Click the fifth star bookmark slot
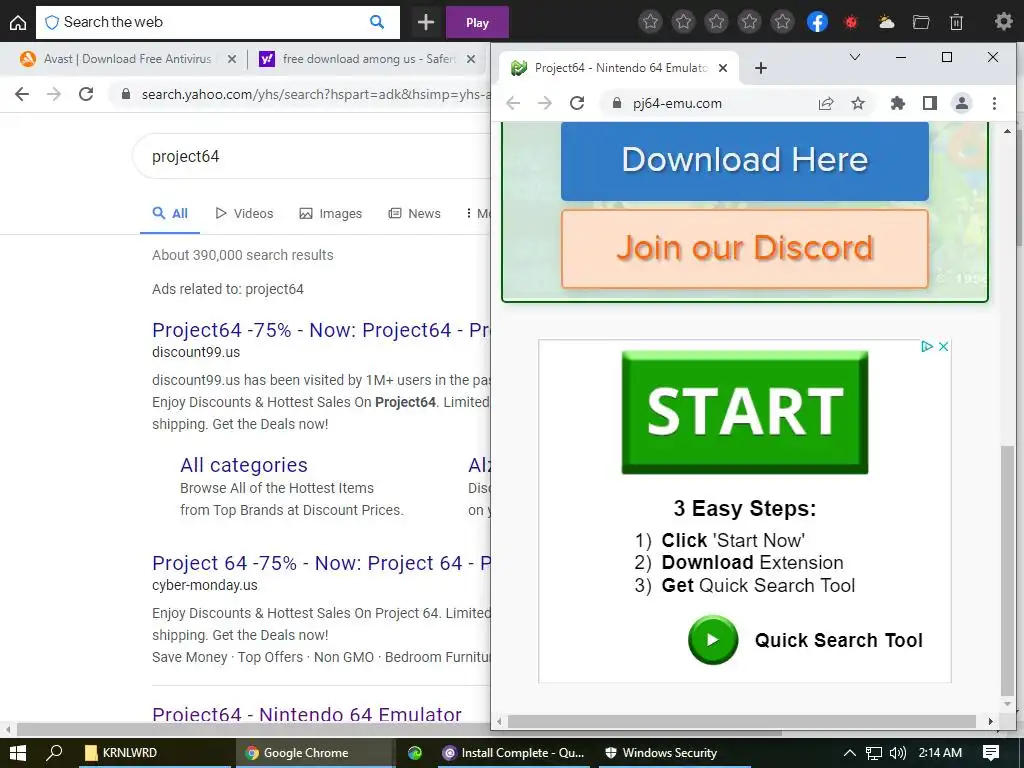Viewport: 1024px width, 768px height. pos(782,22)
